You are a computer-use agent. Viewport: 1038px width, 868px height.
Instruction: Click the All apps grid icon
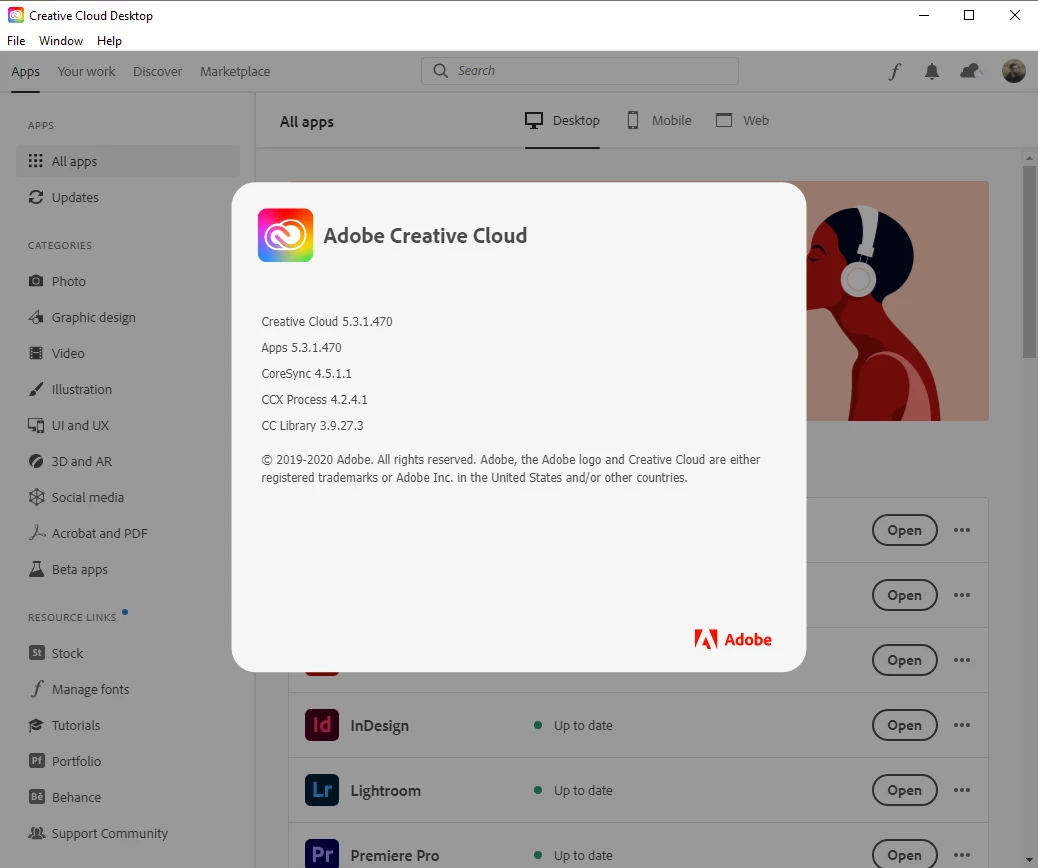click(36, 161)
